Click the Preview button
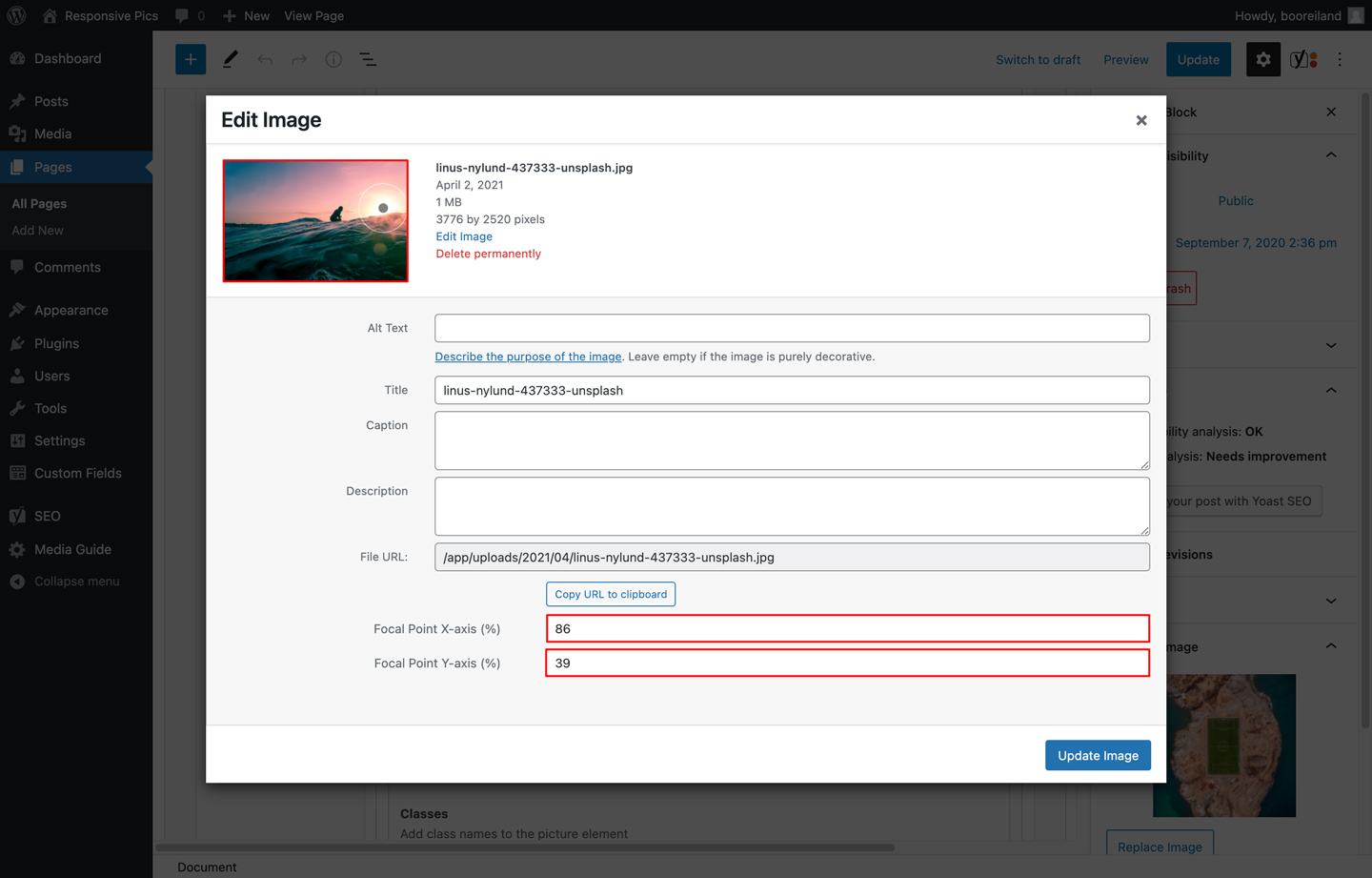The height and width of the screenshot is (878, 1372). coord(1125,59)
